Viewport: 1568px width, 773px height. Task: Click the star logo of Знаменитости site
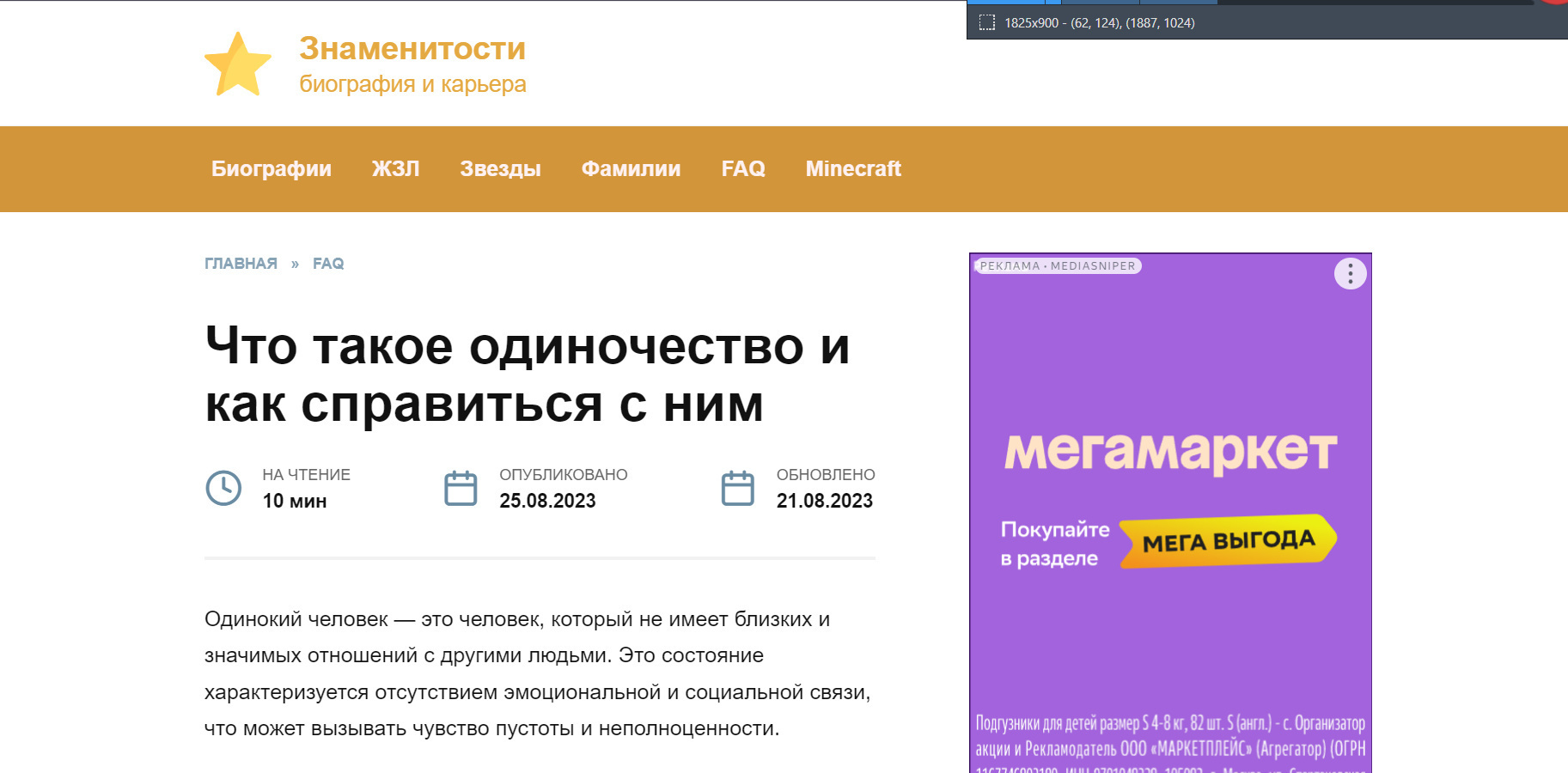(239, 63)
